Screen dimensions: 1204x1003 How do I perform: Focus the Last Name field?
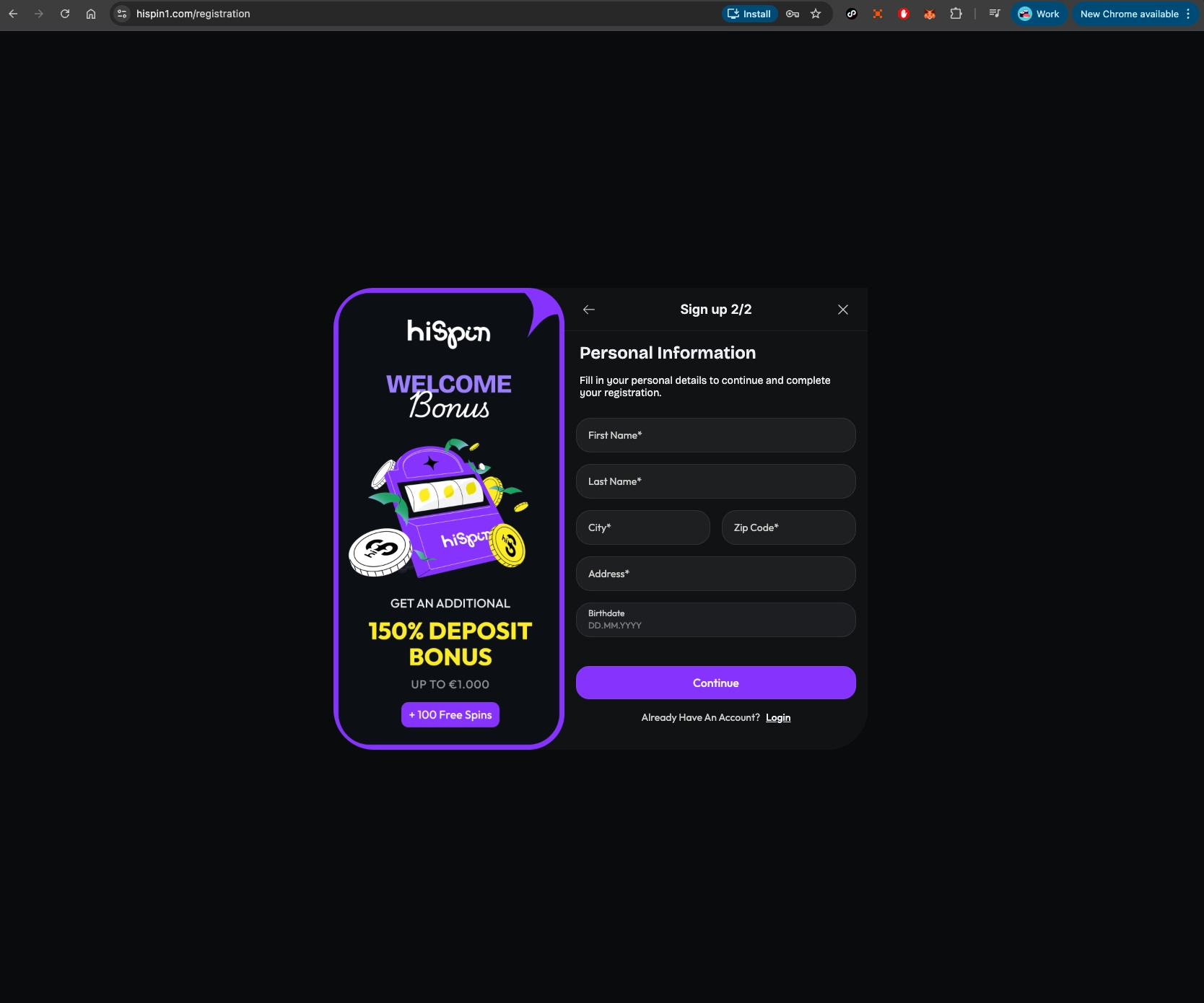(716, 481)
